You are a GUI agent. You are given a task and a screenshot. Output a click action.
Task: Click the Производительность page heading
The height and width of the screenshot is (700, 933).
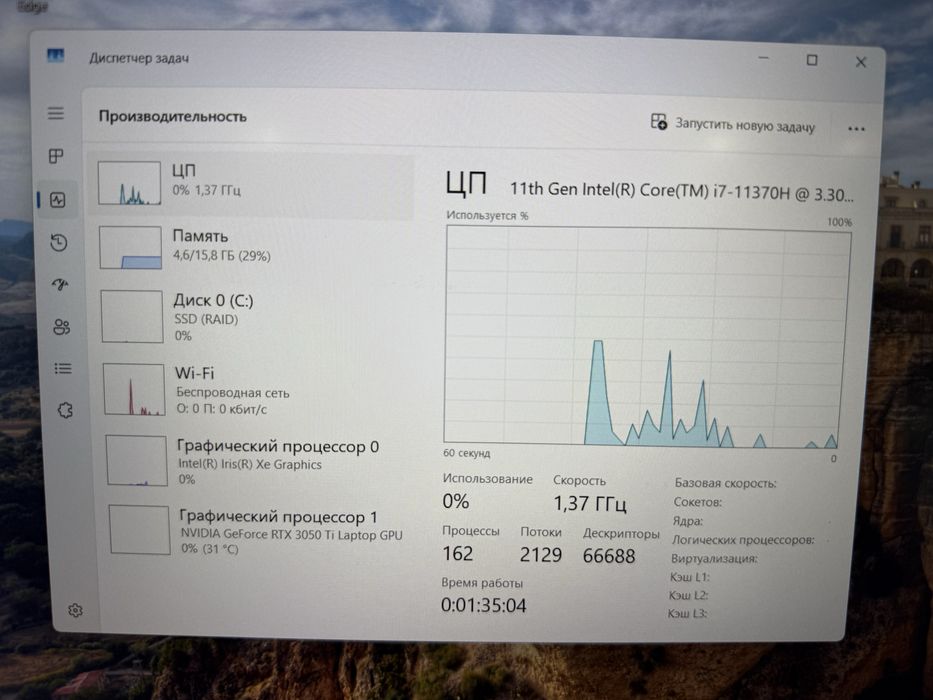click(x=173, y=116)
